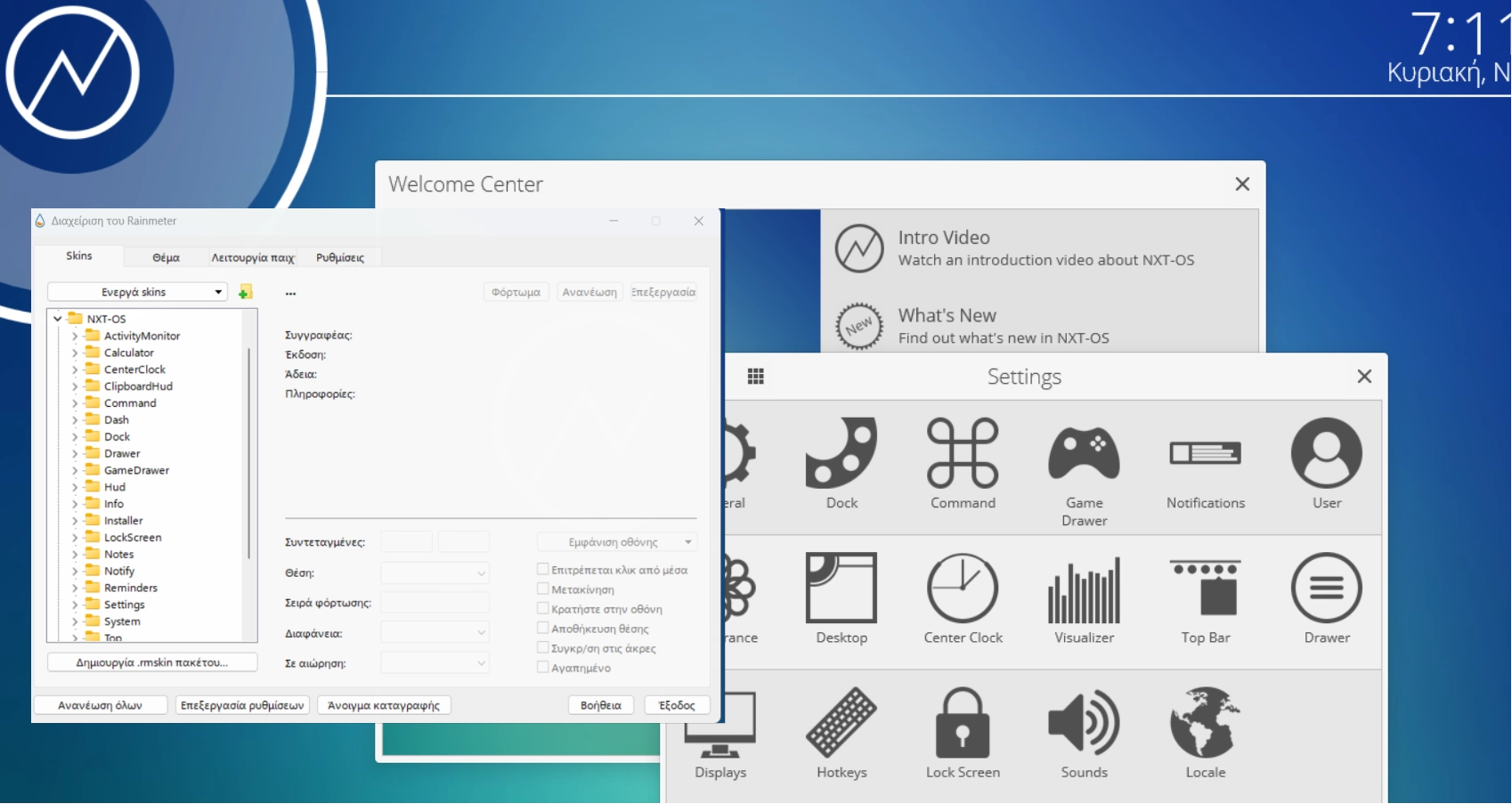Select the GameDrawer folder in tree

(136, 470)
